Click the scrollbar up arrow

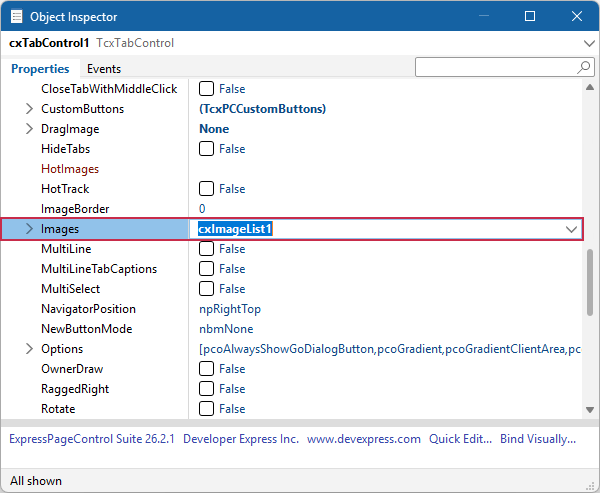[x=590, y=87]
